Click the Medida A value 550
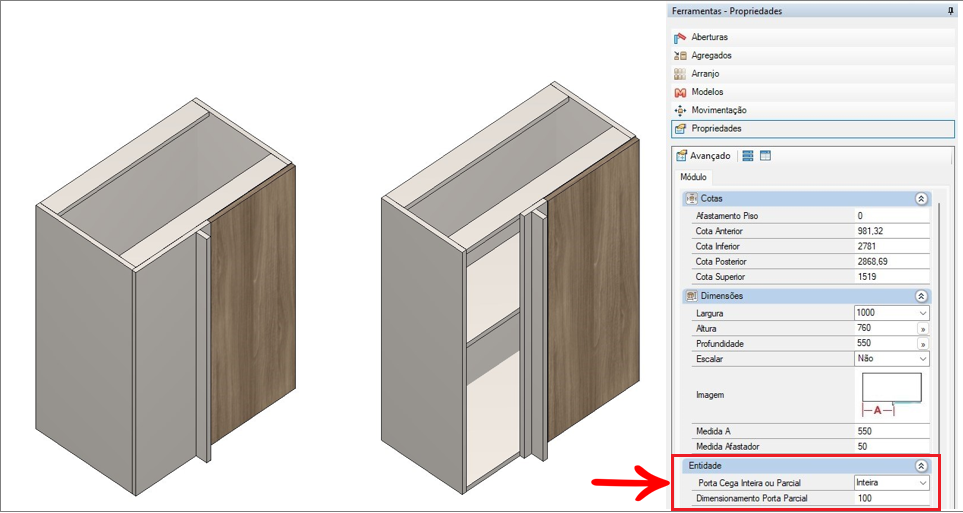The width and height of the screenshot is (963, 513). pos(891,431)
